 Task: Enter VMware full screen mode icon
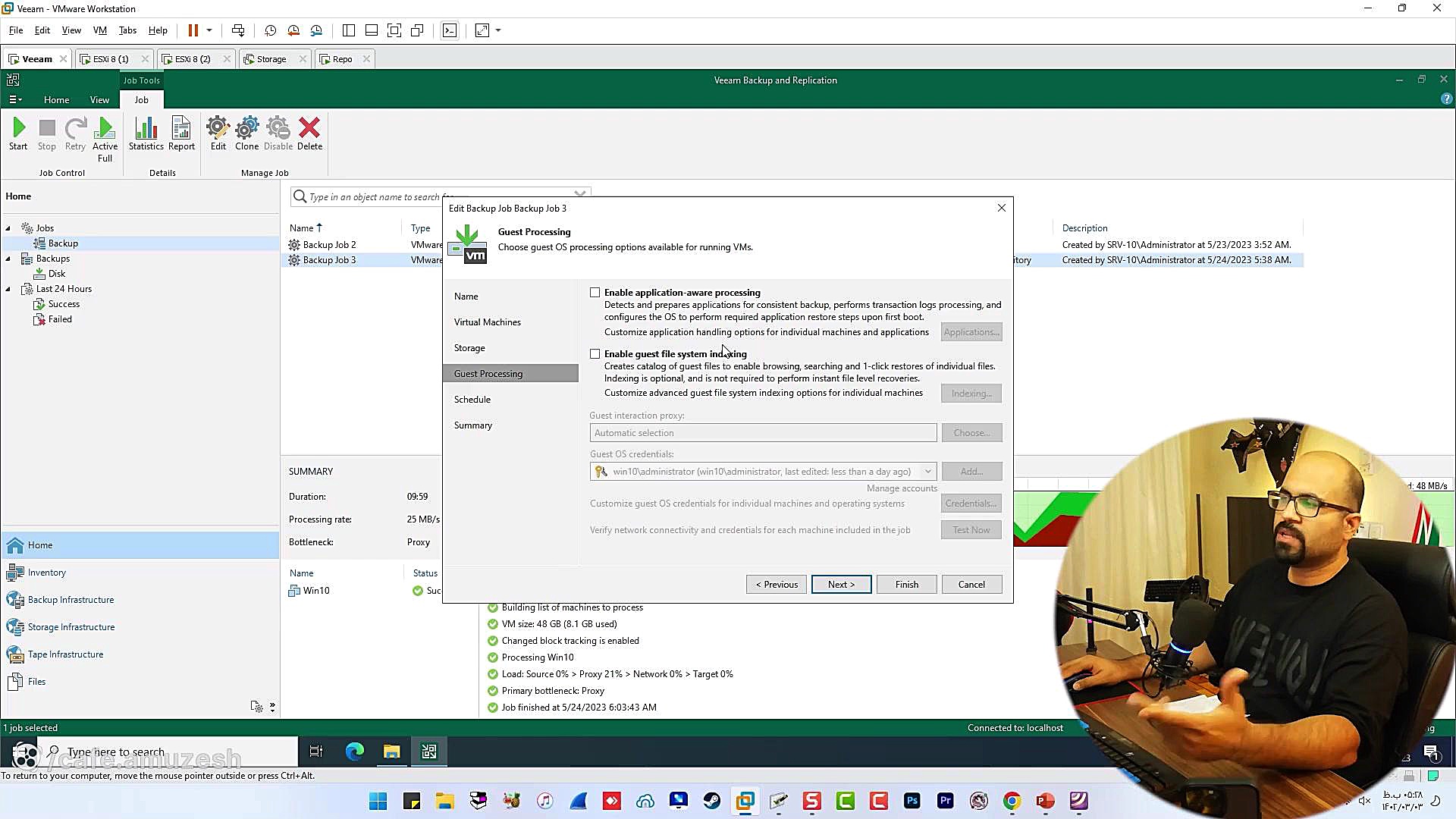pos(394,30)
